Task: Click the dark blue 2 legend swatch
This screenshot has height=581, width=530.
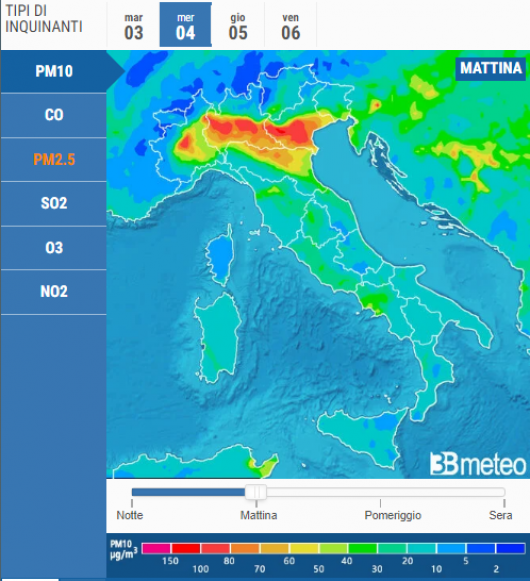Action: (510, 548)
